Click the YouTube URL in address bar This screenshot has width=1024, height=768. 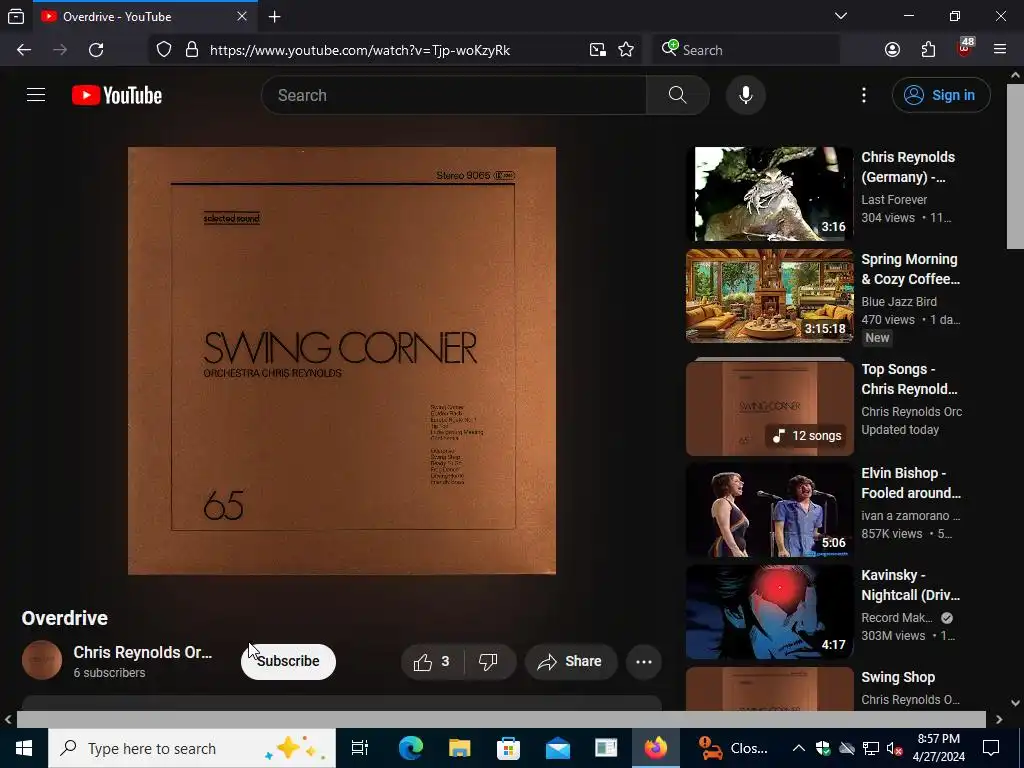[x=360, y=50]
